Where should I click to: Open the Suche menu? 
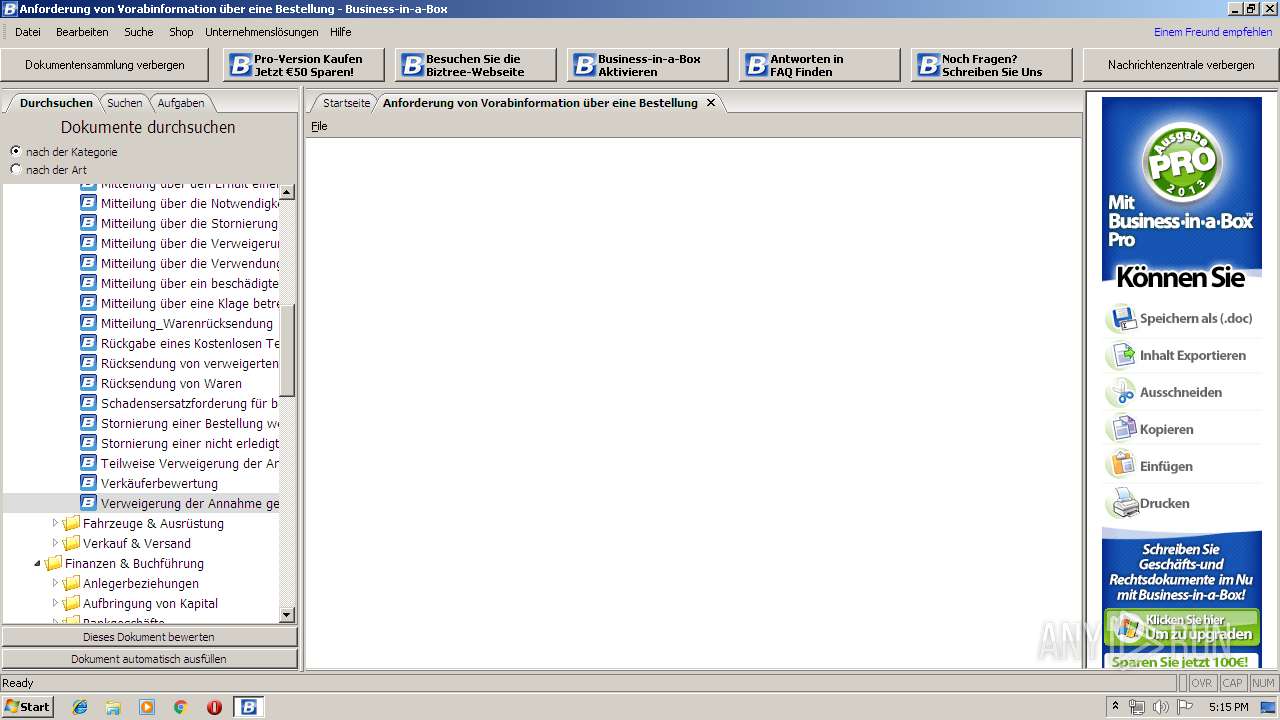pyautogui.click(x=139, y=32)
